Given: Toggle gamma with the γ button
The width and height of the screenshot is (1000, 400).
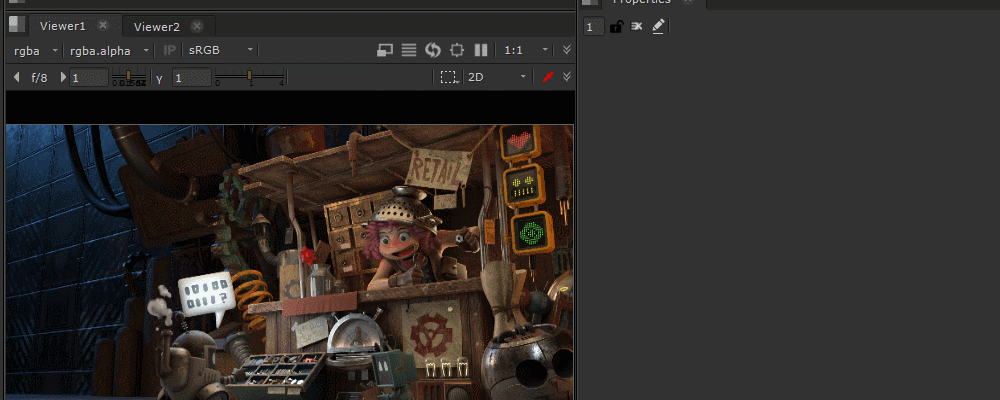Looking at the screenshot, I should tap(159, 78).
